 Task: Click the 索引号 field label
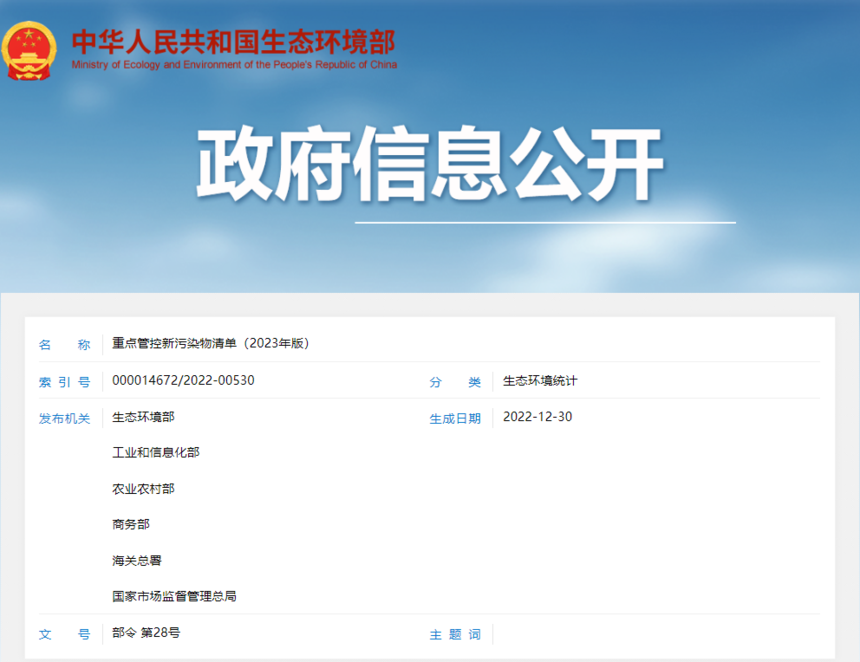(64, 382)
